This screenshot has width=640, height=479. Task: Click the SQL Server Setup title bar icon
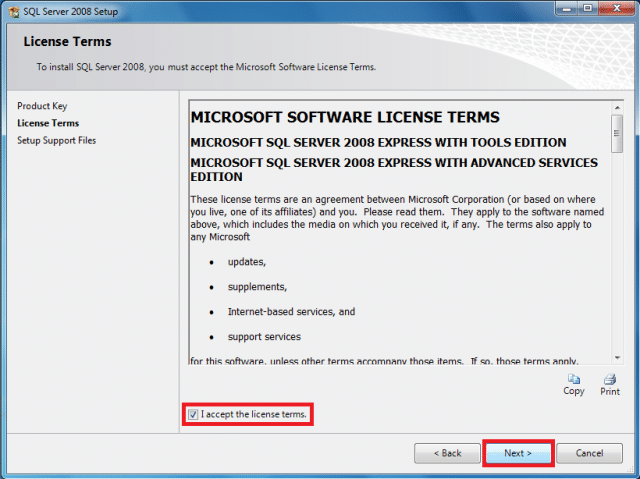click(14, 11)
